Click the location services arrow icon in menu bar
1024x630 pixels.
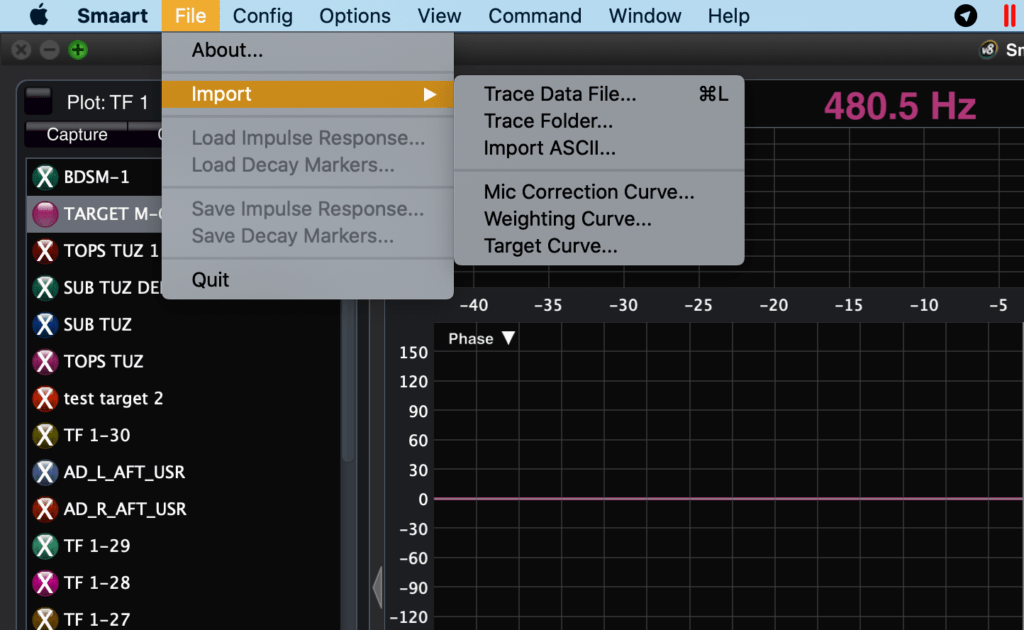[965, 15]
